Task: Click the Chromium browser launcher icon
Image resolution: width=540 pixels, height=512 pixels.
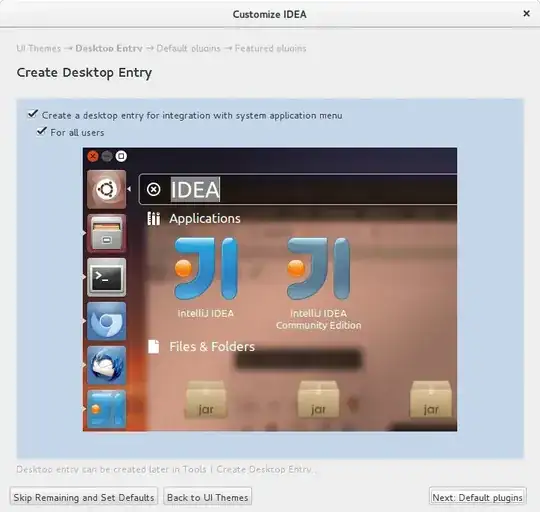Action: 106,321
